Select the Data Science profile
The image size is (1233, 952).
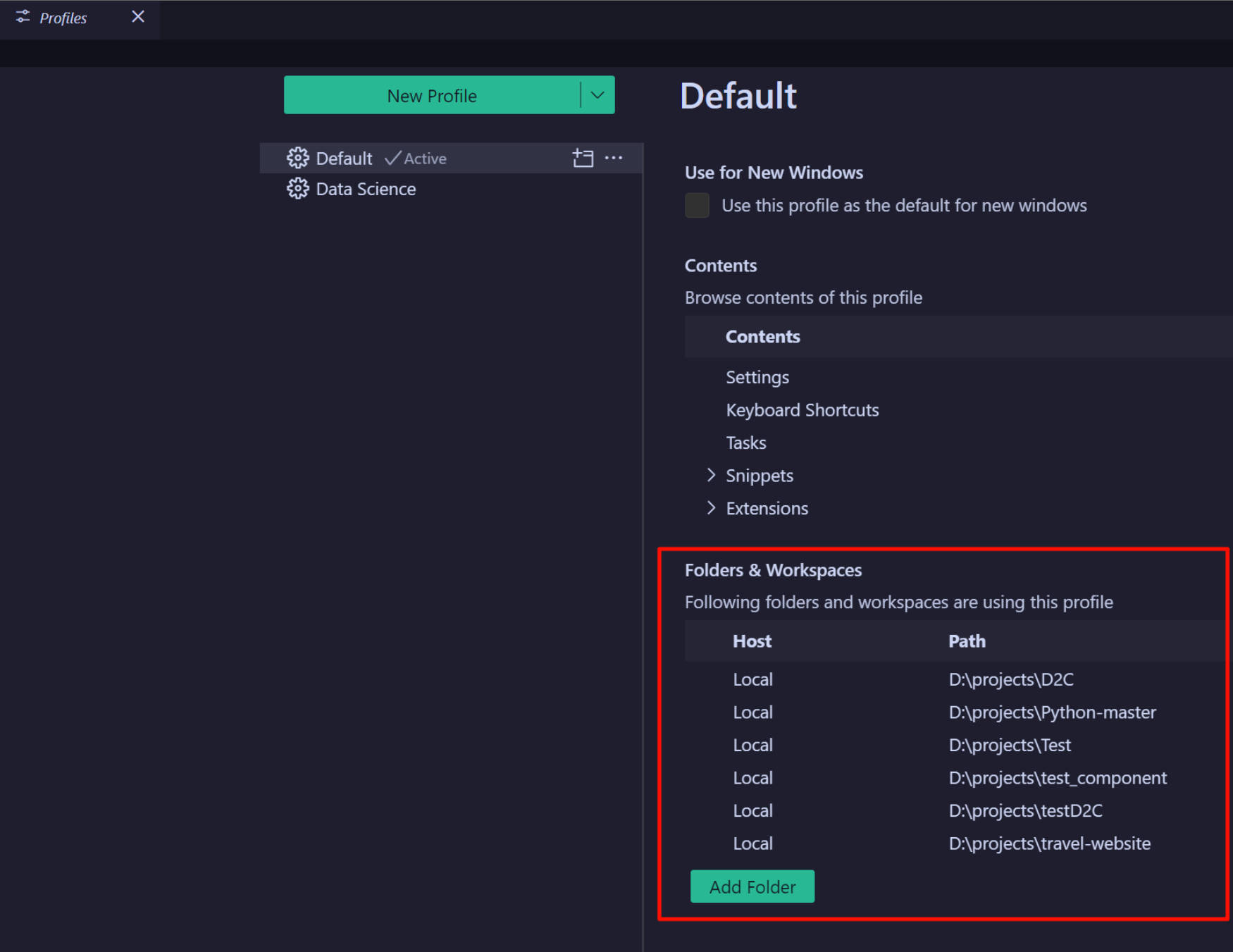tap(366, 188)
